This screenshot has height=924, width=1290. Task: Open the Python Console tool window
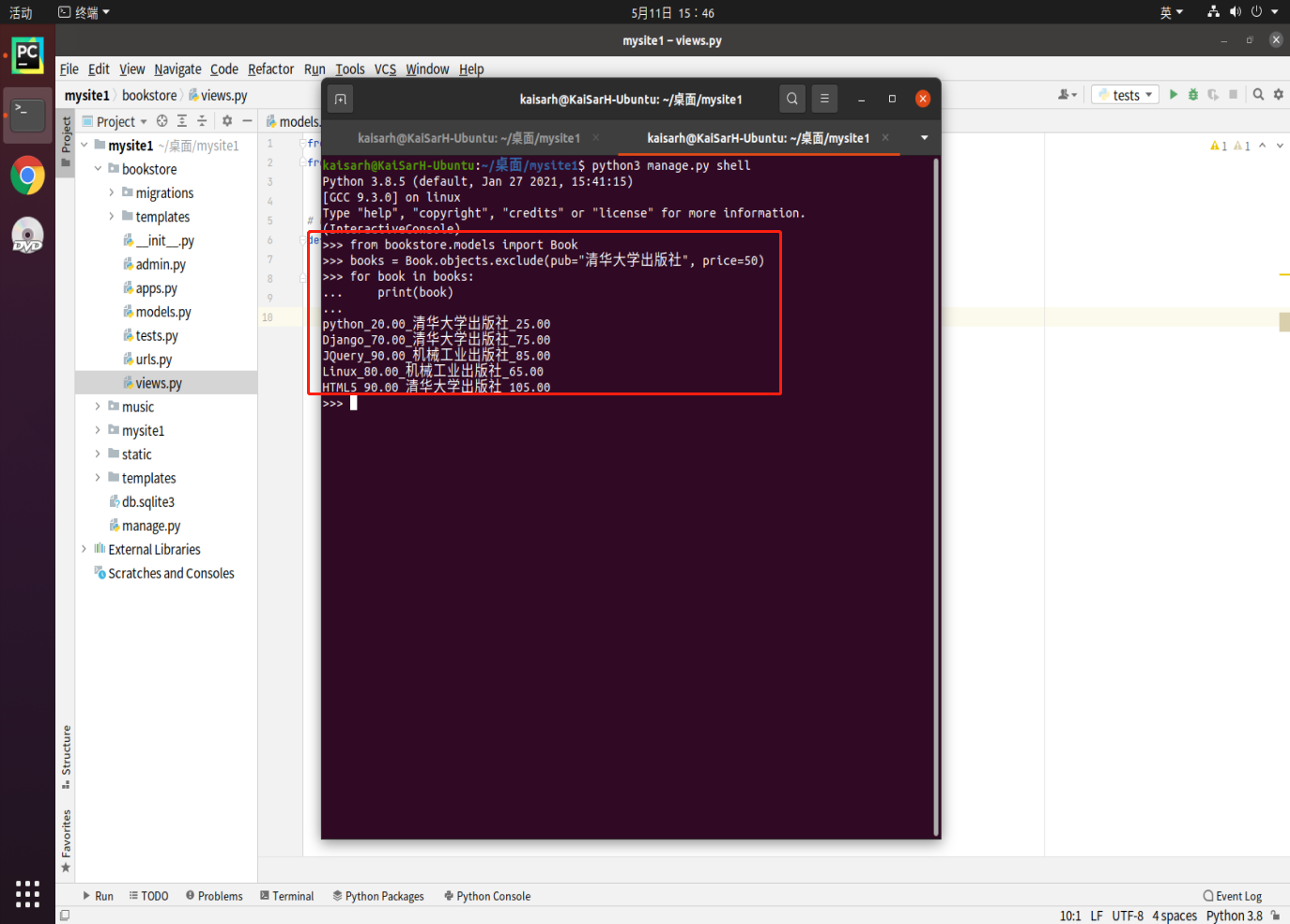tap(487, 896)
